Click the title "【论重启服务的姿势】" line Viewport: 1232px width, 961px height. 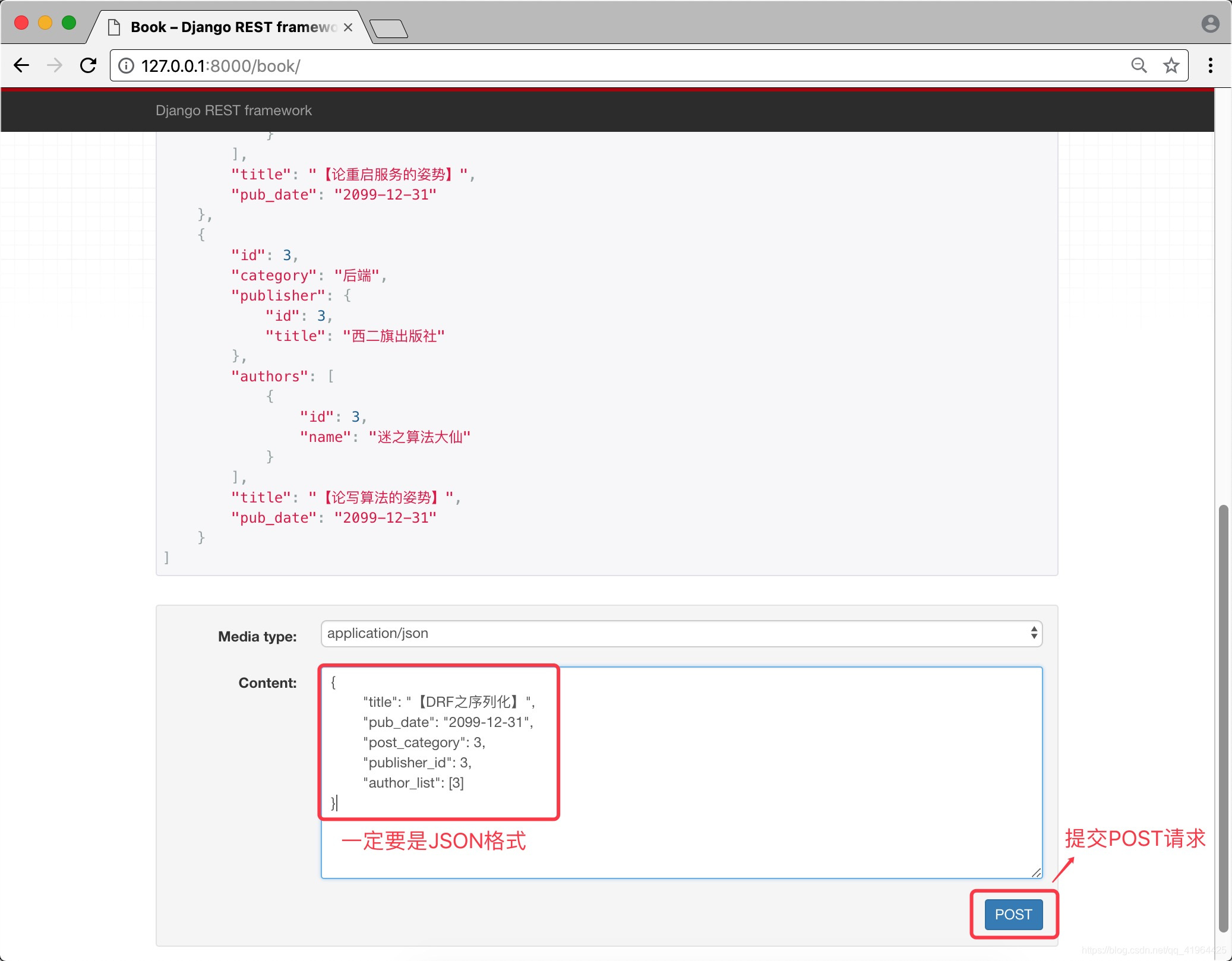353,175
